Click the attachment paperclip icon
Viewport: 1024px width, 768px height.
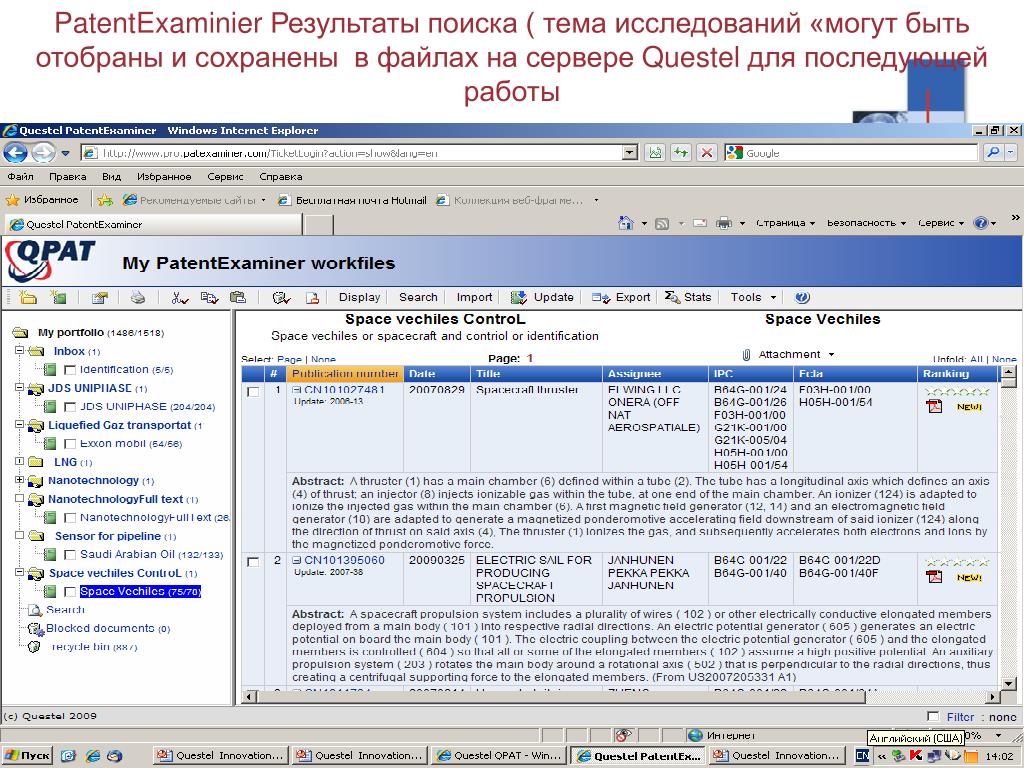(x=746, y=355)
